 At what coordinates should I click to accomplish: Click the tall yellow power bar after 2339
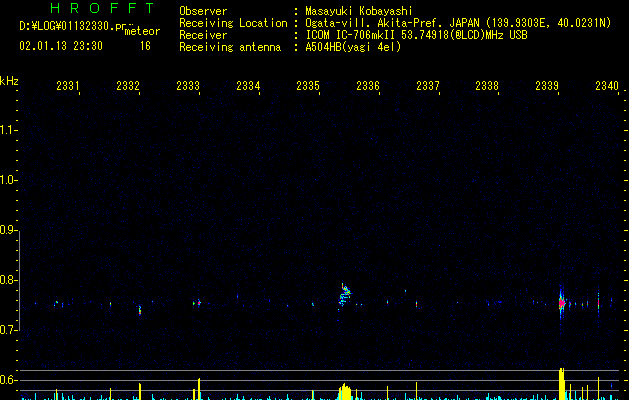click(x=562, y=384)
